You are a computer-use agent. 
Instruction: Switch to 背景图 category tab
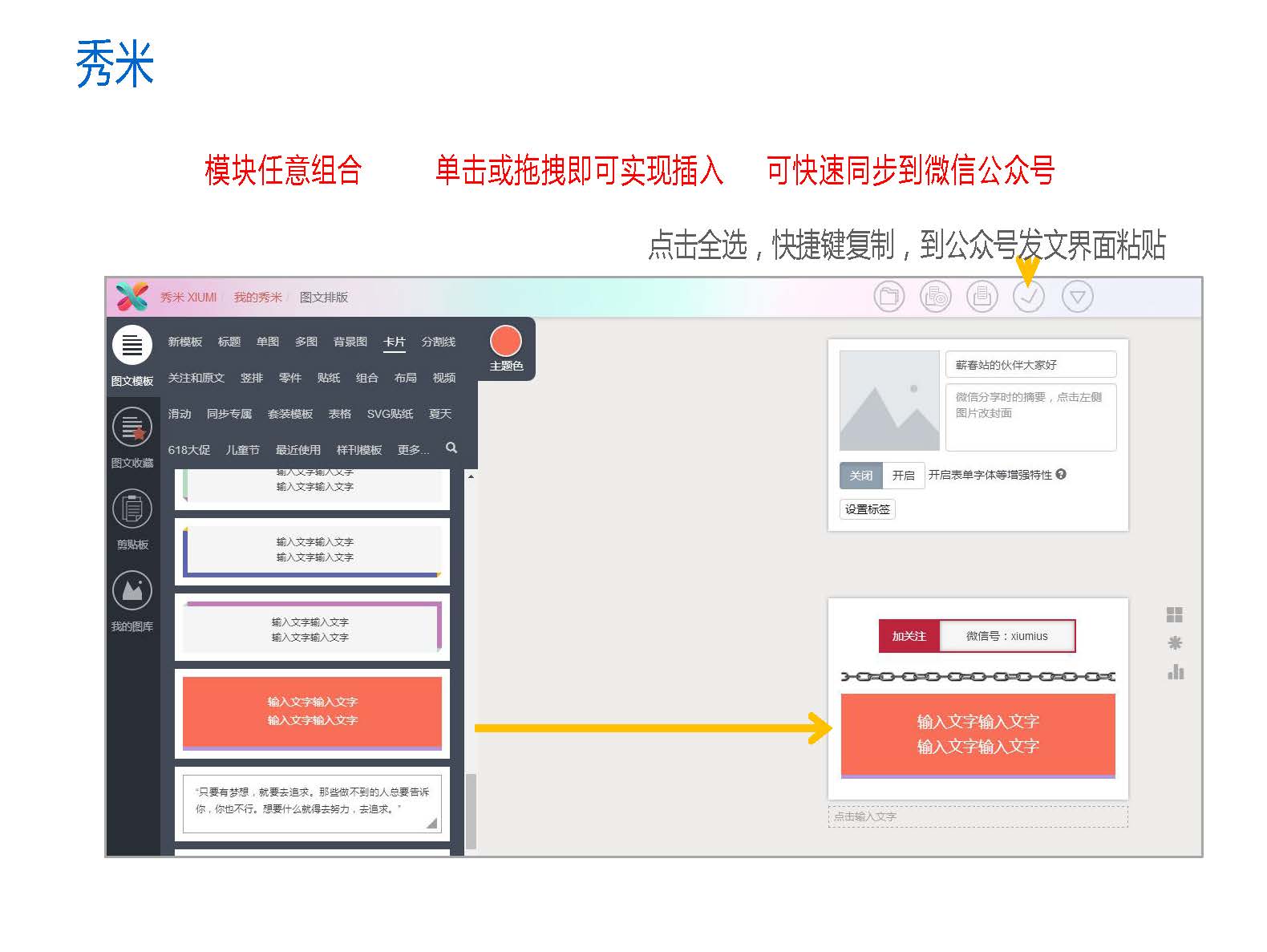pos(350,342)
